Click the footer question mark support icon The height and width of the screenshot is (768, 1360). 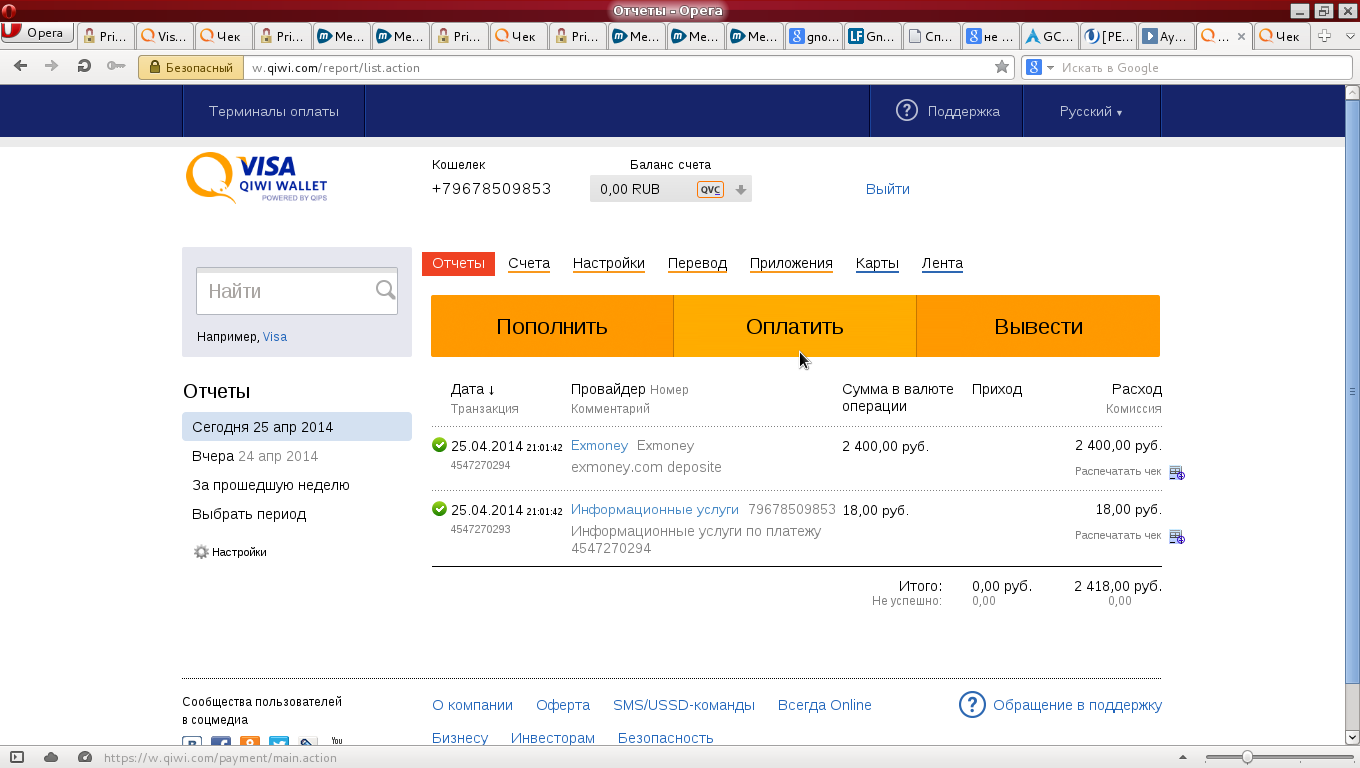972,705
